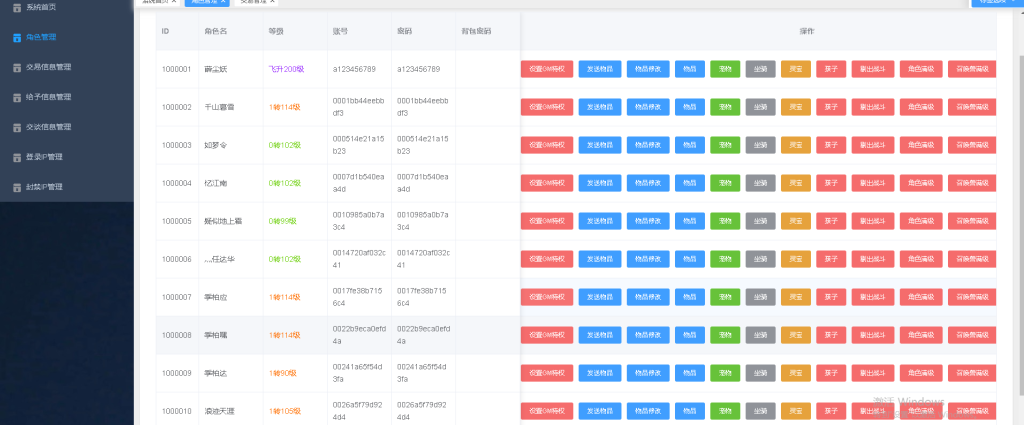Switch to the 交易管理 tab
The width and height of the screenshot is (1024, 425).
256,2
